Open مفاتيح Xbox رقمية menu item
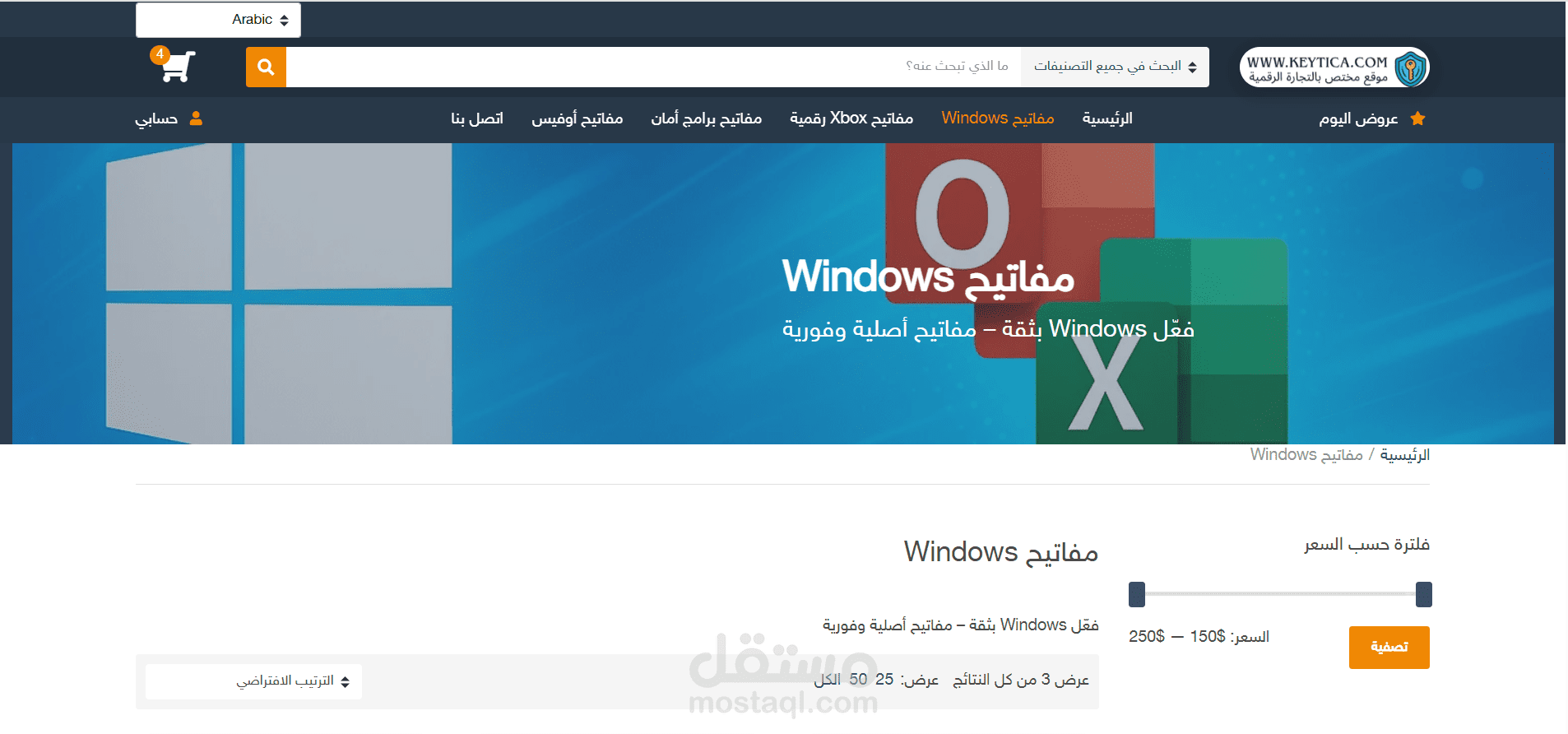The width and height of the screenshot is (1568, 734). [851, 118]
